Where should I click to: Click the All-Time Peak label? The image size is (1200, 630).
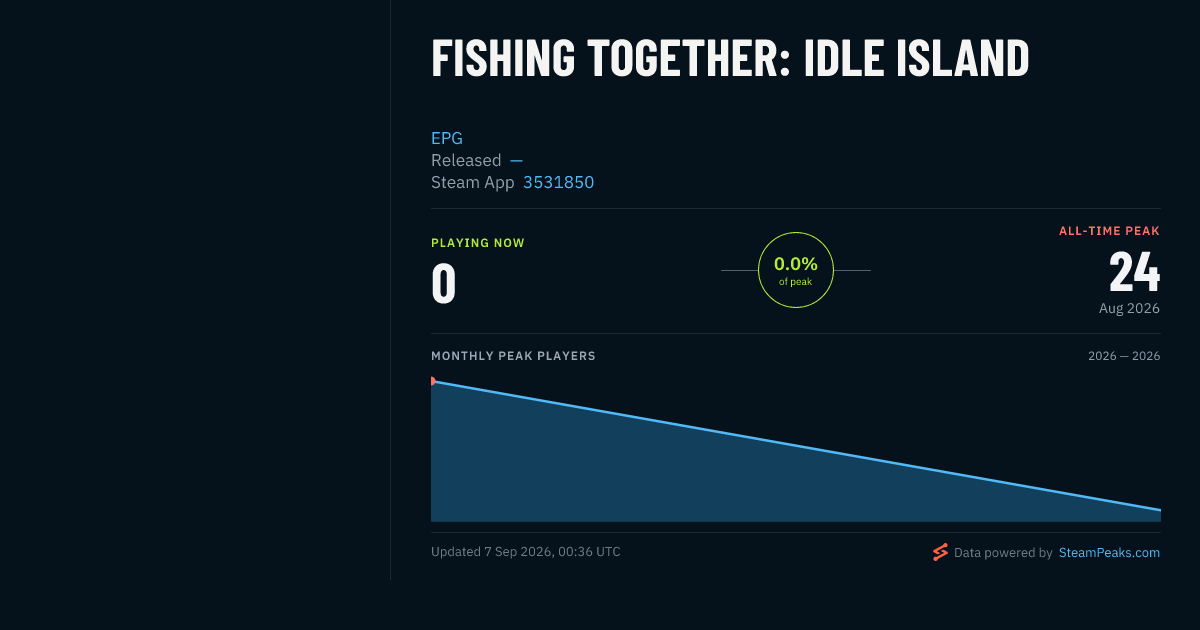click(x=1109, y=231)
